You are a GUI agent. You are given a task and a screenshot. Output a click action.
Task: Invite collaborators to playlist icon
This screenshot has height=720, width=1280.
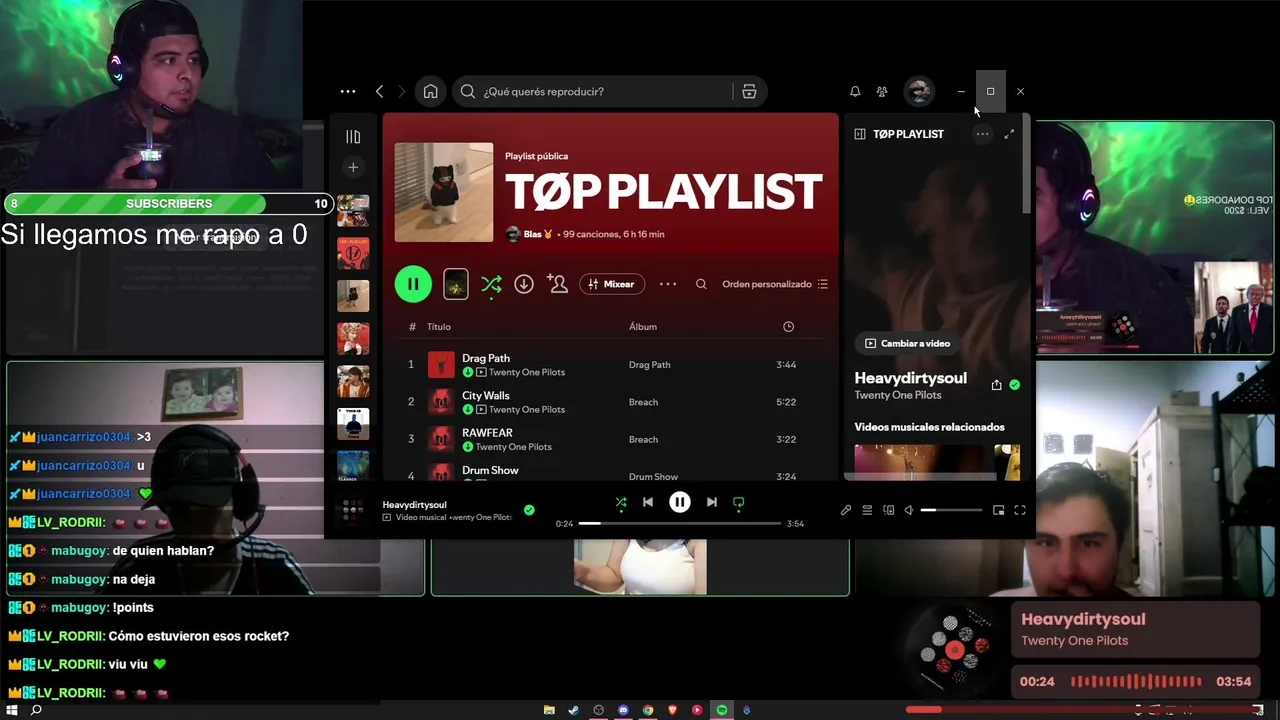[x=558, y=284]
